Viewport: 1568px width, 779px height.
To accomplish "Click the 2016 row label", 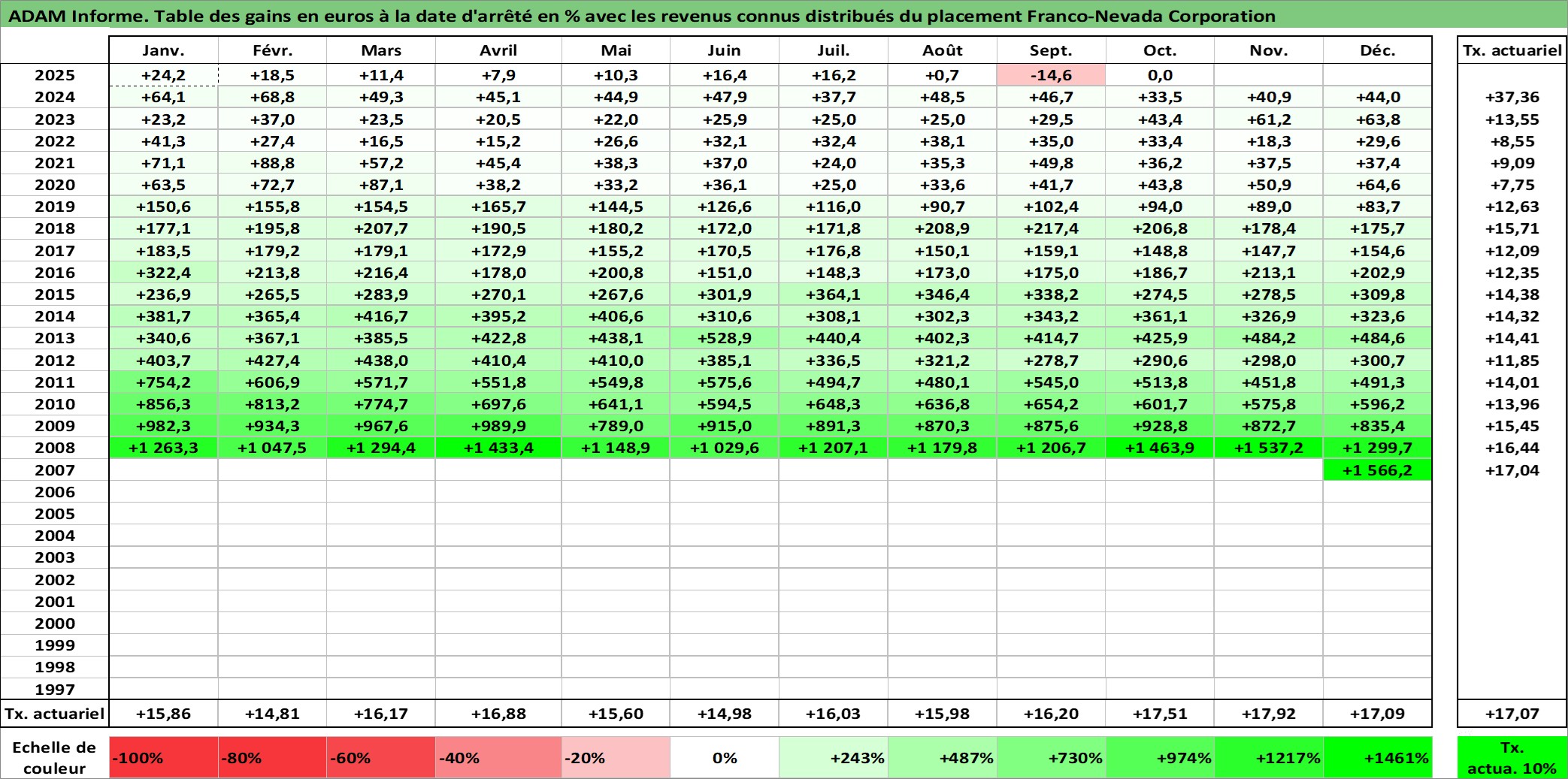I will (x=55, y=273).
